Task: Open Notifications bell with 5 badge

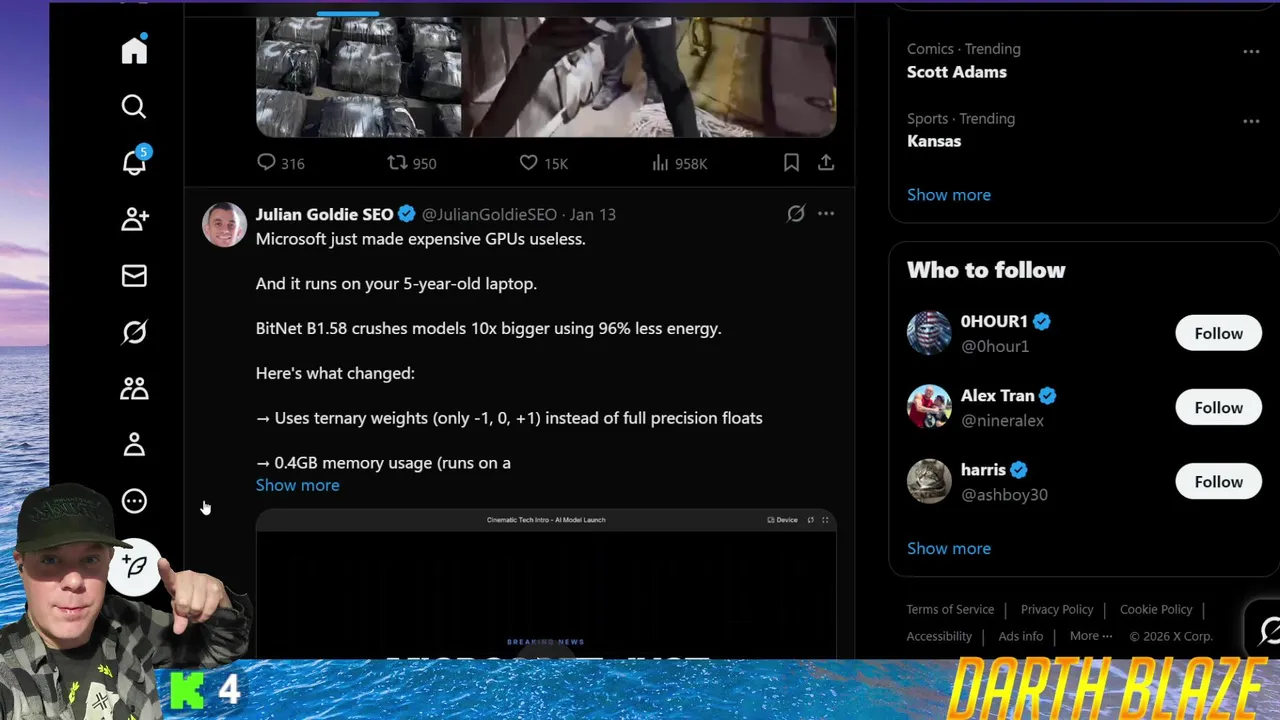Action: tap(134, 162)
